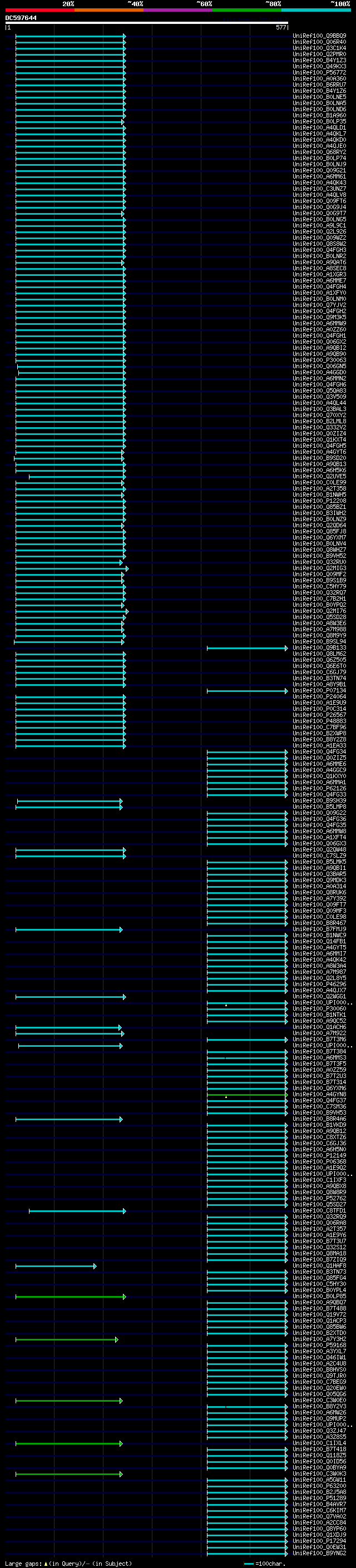Select the UniRef100_Q09G22 label
The height and width of the screenshot is (1568, 356).
(319, 813)
